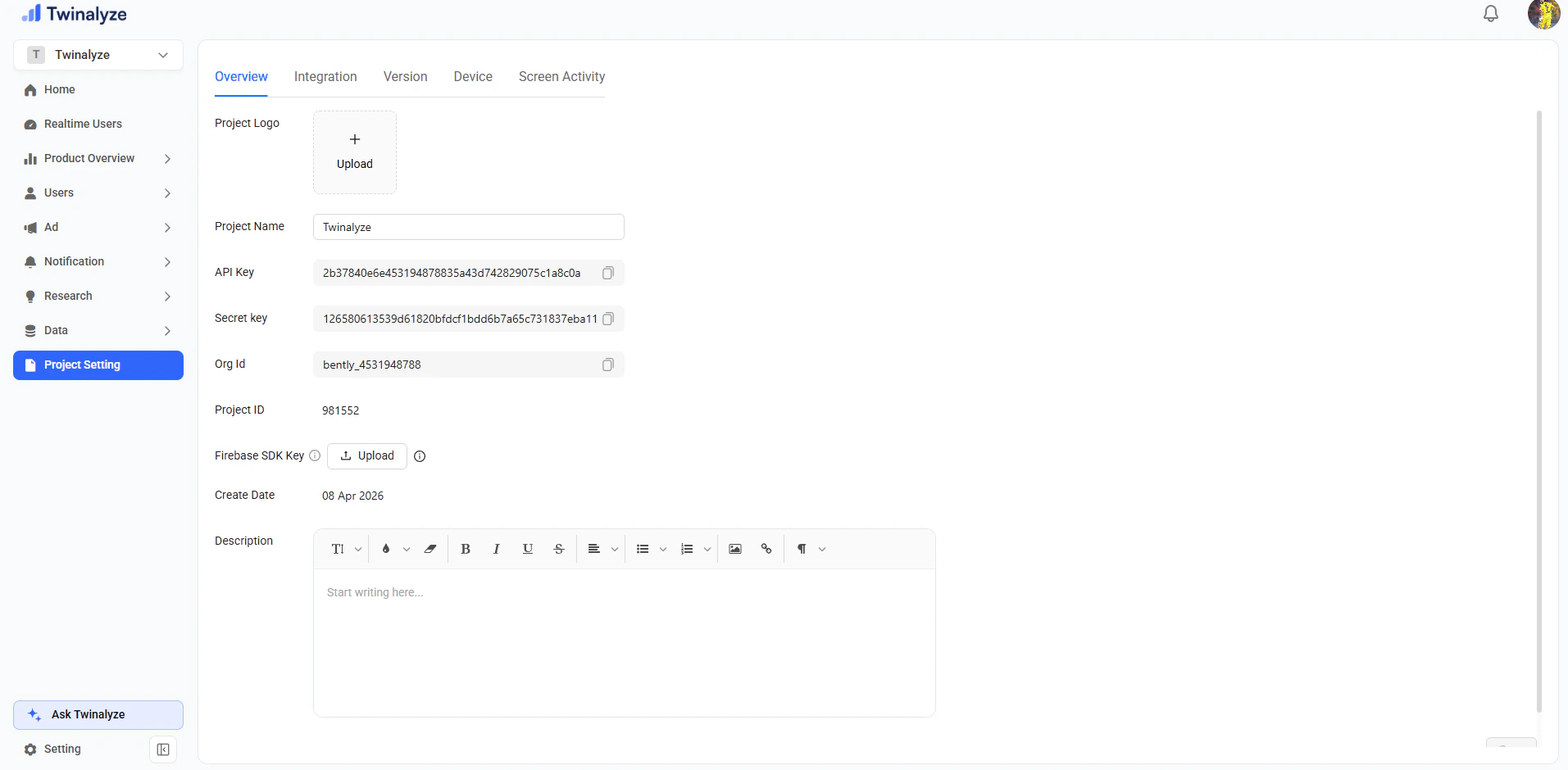
Task: Open Setting in the sidebar
Action: [x=62, y=749]
